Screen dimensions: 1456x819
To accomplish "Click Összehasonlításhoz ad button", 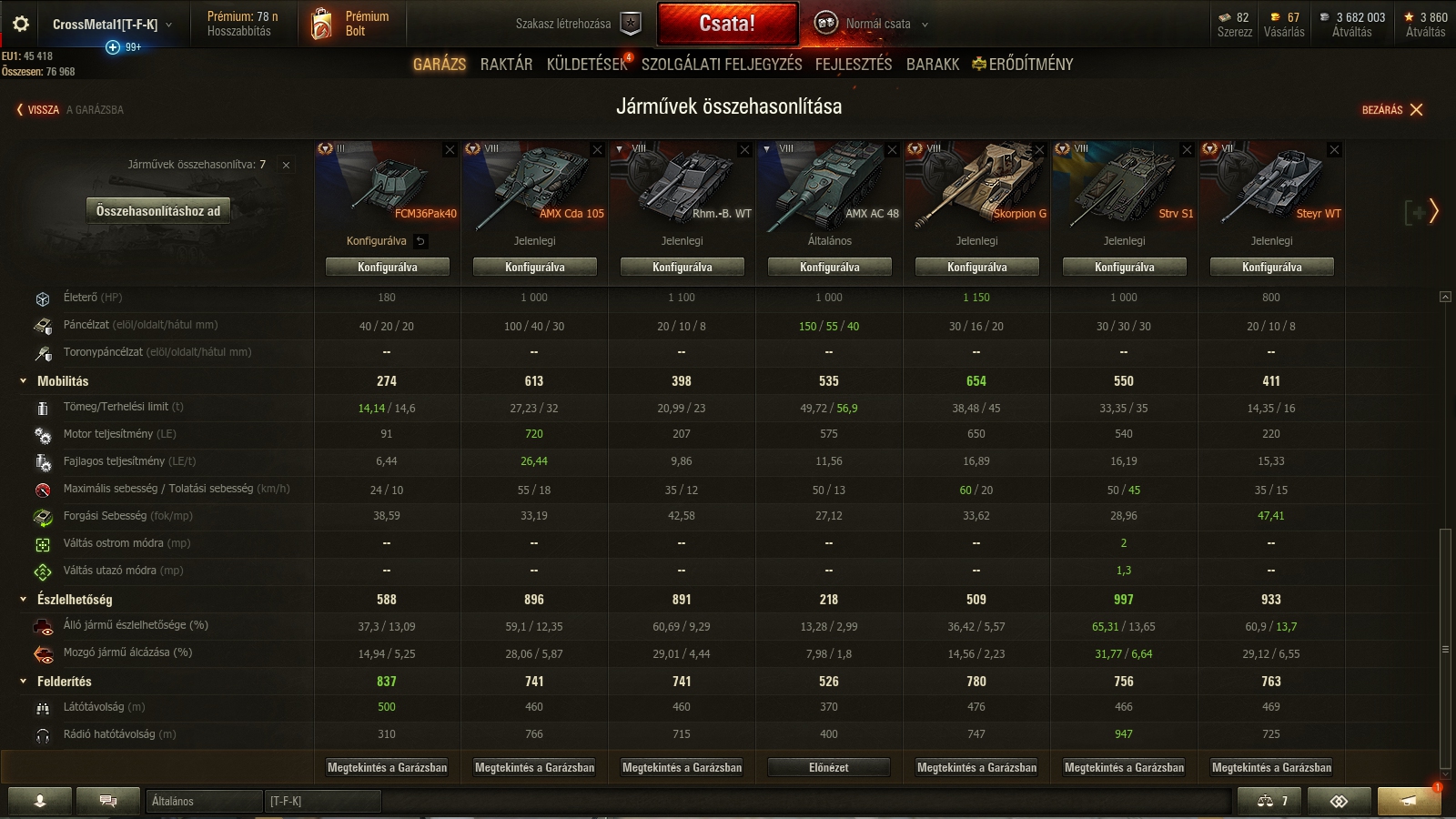I will coord(158,211).
